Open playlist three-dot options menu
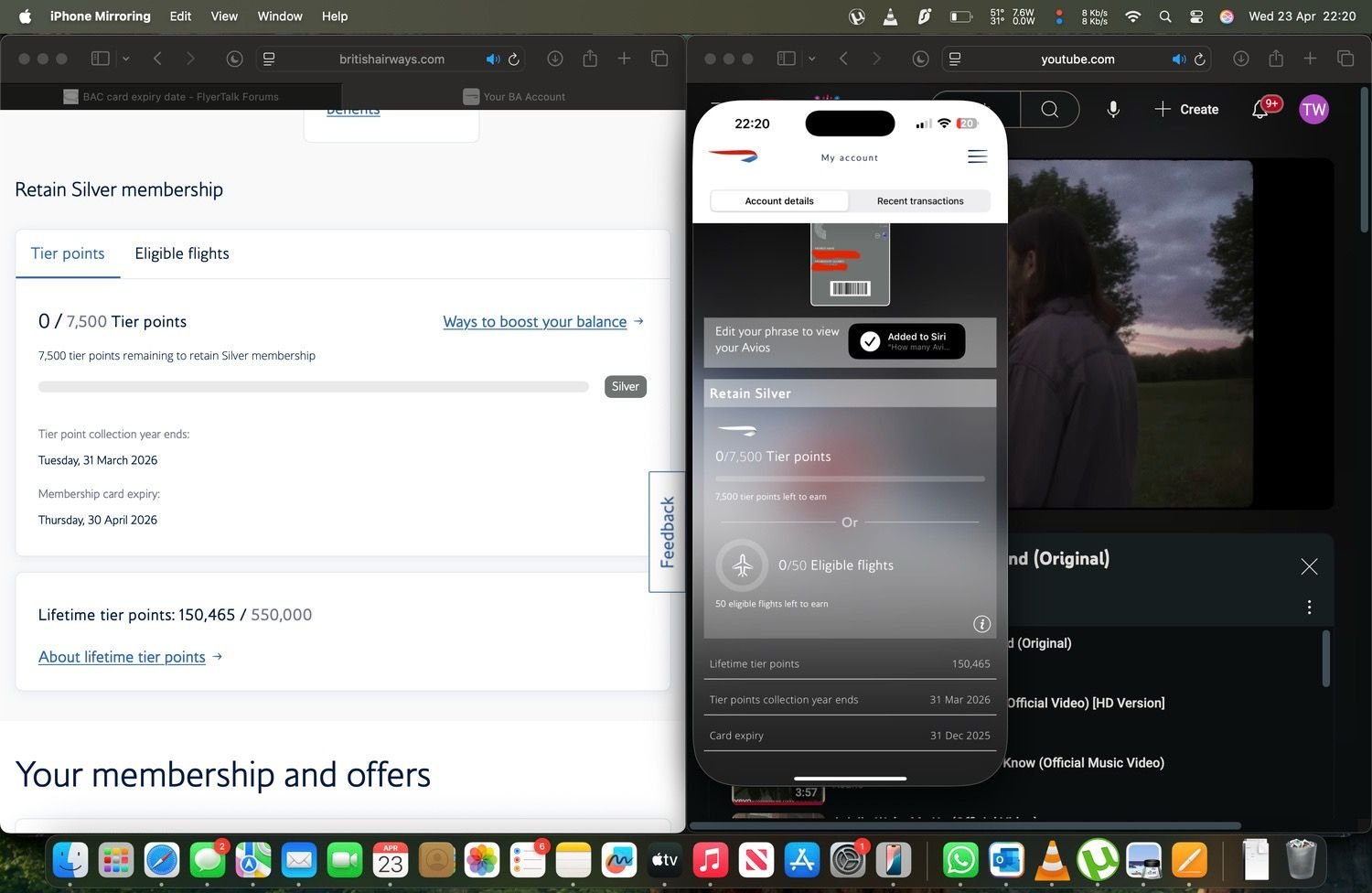1372x893 pixels. click(1309, 608)
